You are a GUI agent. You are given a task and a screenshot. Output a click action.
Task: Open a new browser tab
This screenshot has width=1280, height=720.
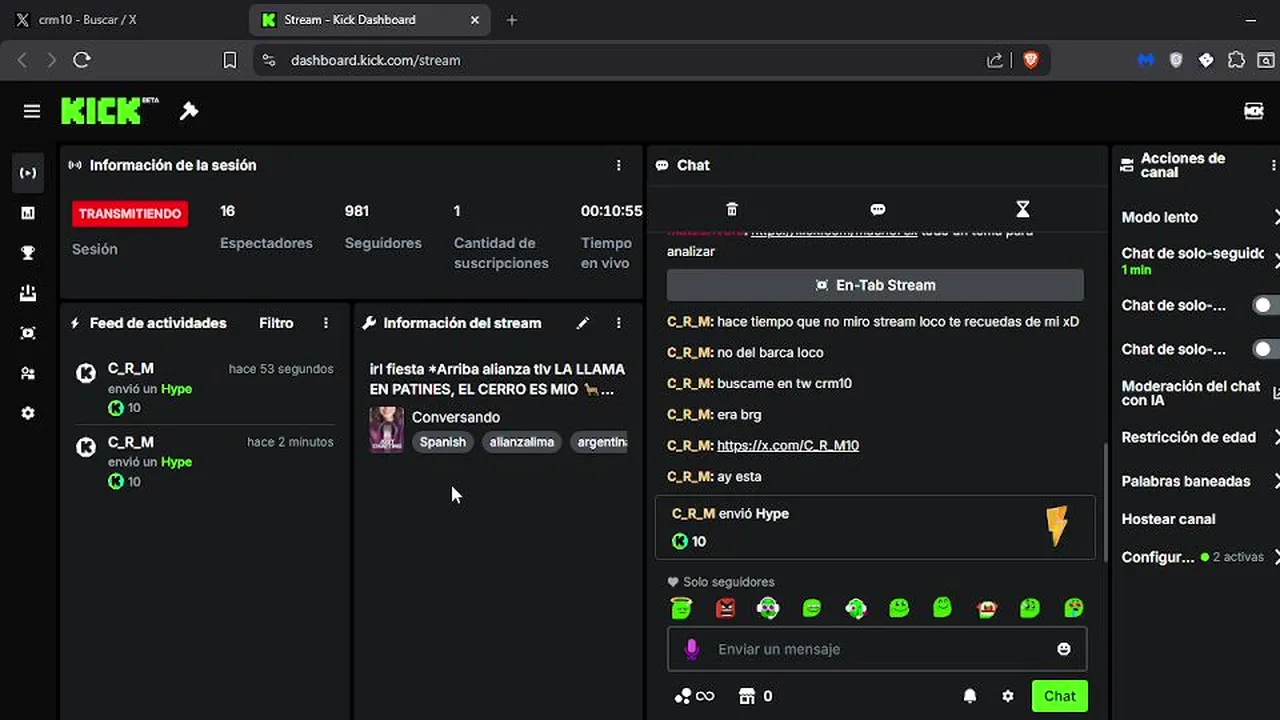pos(512,19)
